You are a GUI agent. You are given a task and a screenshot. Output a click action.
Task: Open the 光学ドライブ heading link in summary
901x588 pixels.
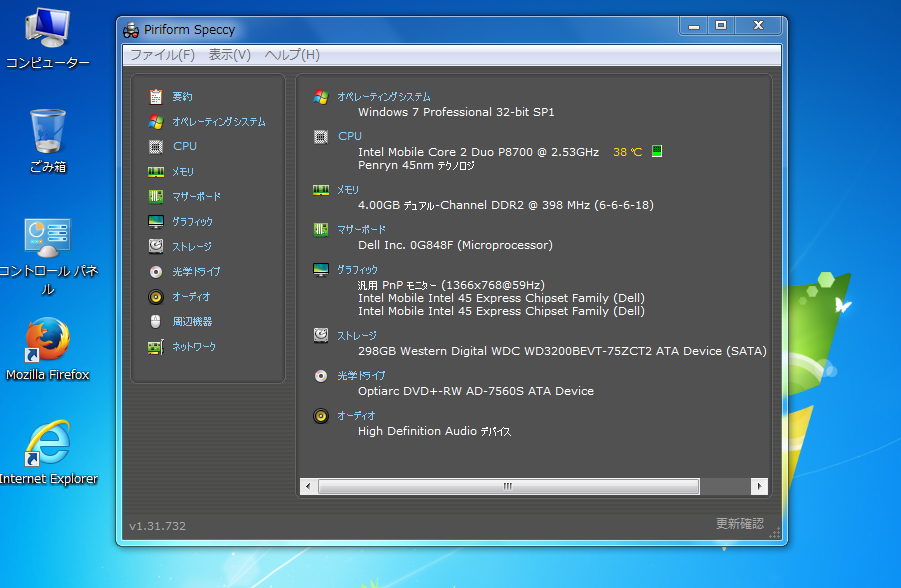pos(361,376)
